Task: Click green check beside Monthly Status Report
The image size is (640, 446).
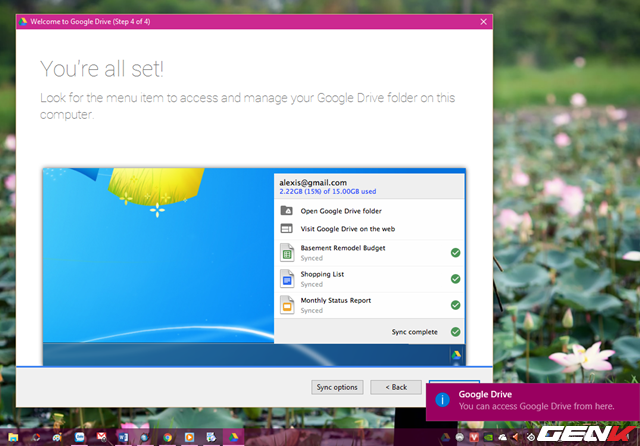Action: [x=455, y=305]
